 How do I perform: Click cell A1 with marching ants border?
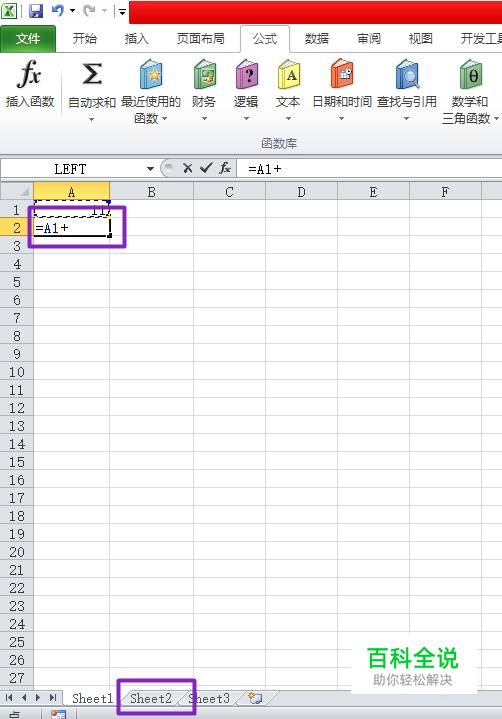(x=72, y=210)
